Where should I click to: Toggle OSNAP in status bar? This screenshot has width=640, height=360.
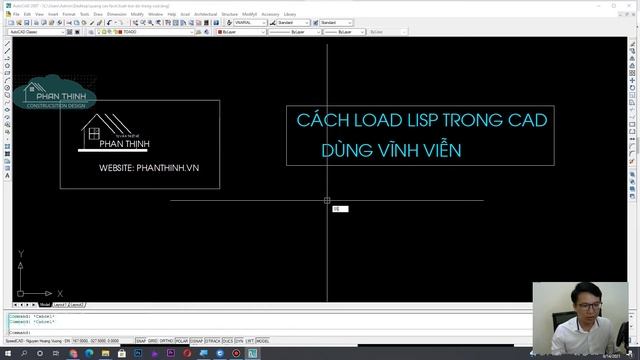coord(196,341)
